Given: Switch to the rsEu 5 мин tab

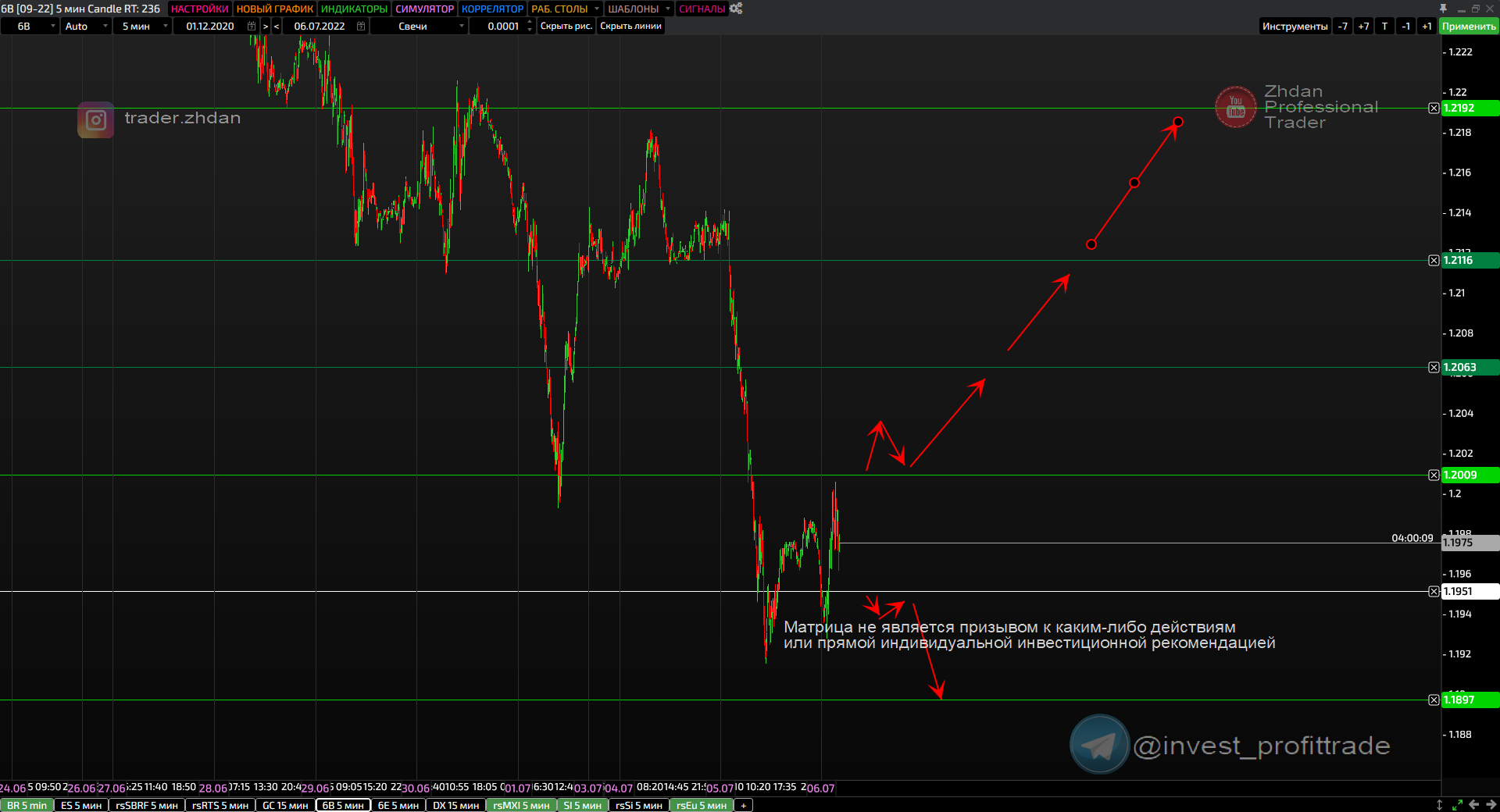Looking at the screenshot, I should (x=702, y=805).
